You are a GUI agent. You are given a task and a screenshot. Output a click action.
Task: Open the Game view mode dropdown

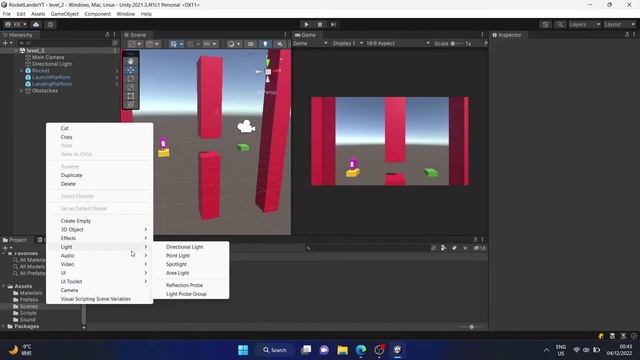coord(310,43)
